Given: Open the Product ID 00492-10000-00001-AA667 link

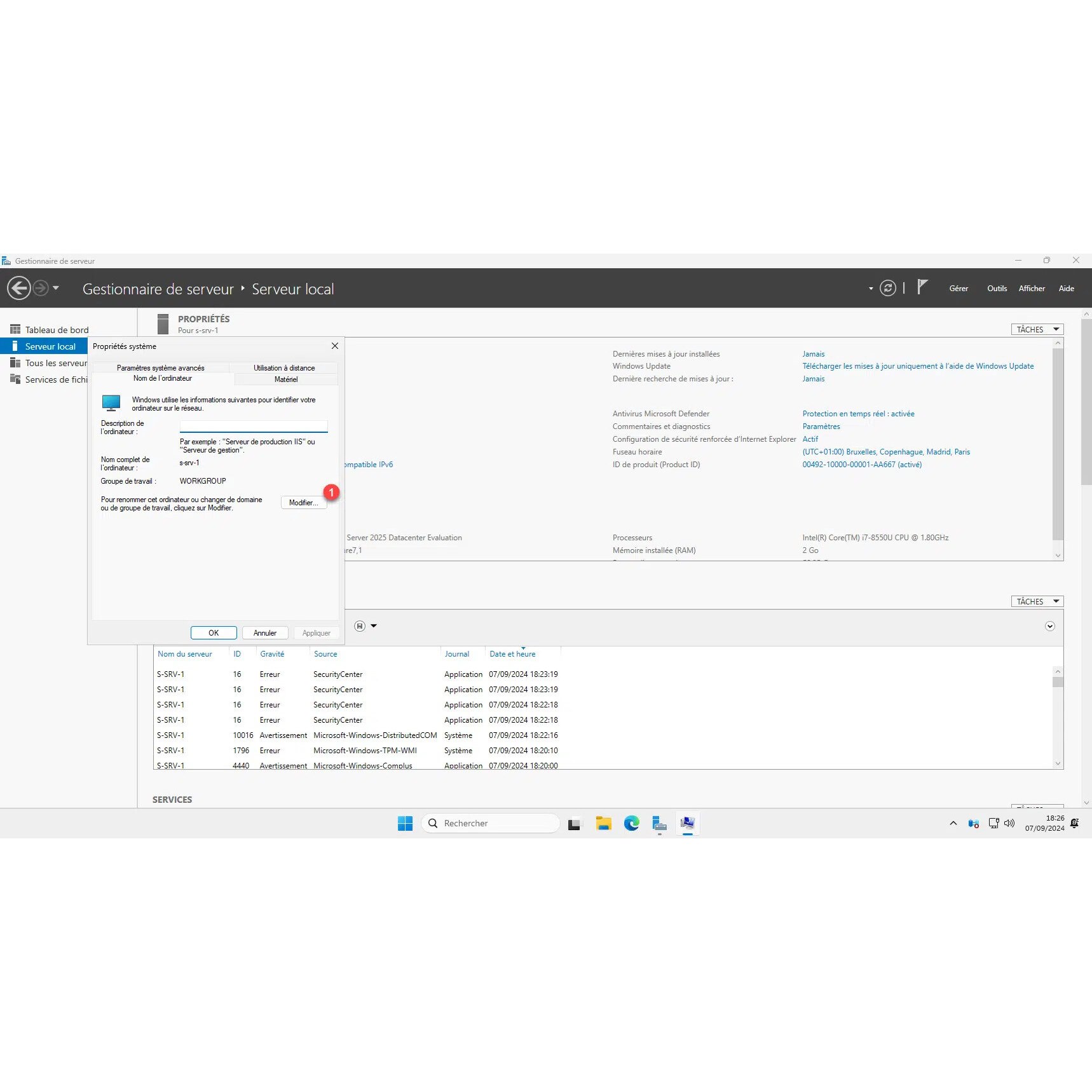Looking at the screenshot, I should [861, 464].
